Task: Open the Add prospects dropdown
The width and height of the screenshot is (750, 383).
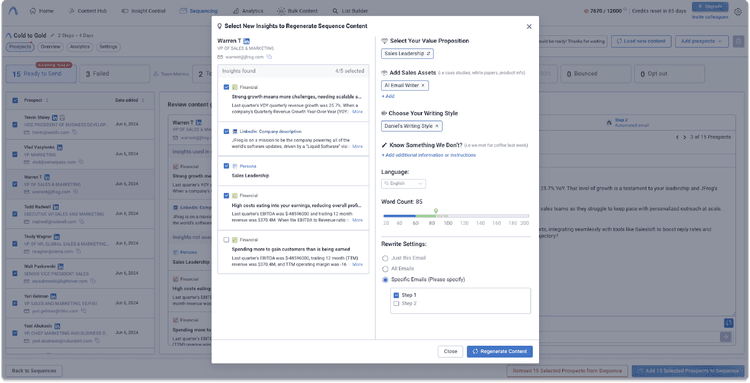Action: coord(702,42)
